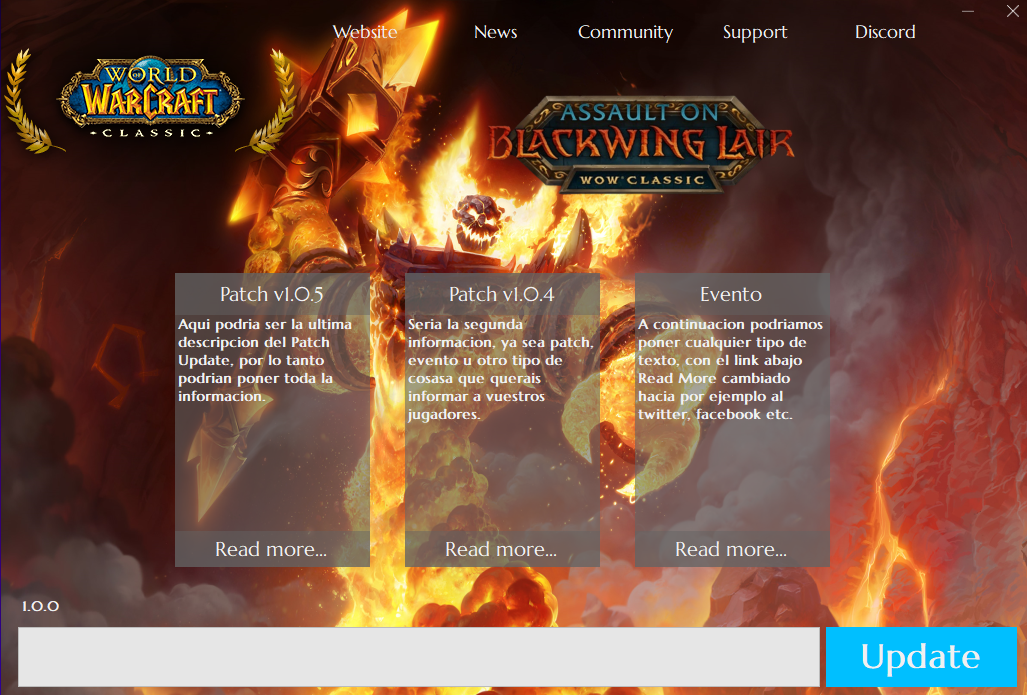This screenshot has height=696, width=1027.
Task: Read more about the Evento card
Action: tap(732, 549)
